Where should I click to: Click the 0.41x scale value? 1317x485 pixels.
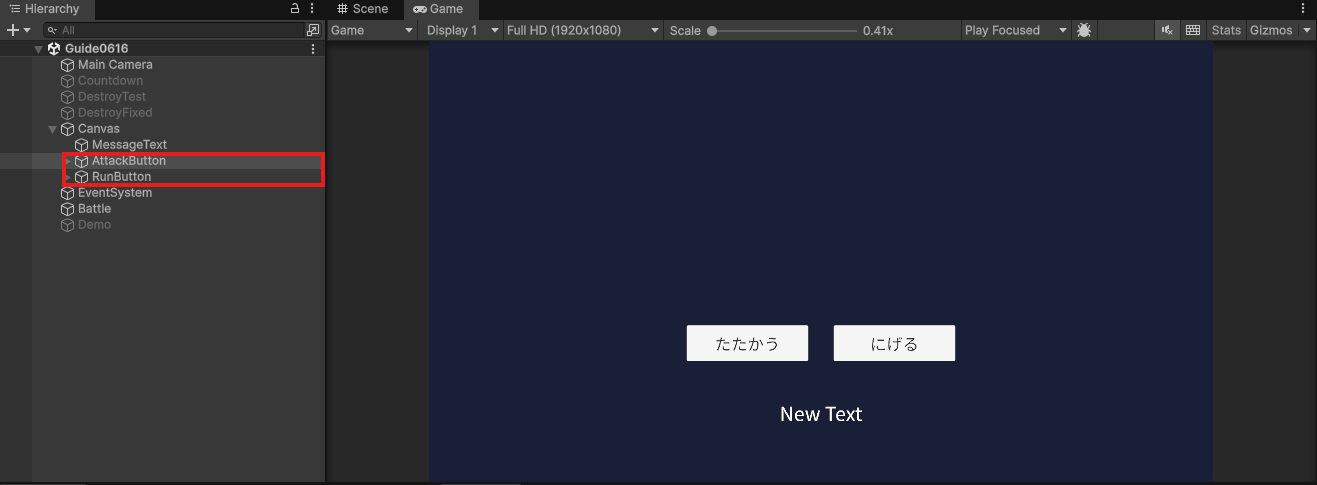pos(878,30)
